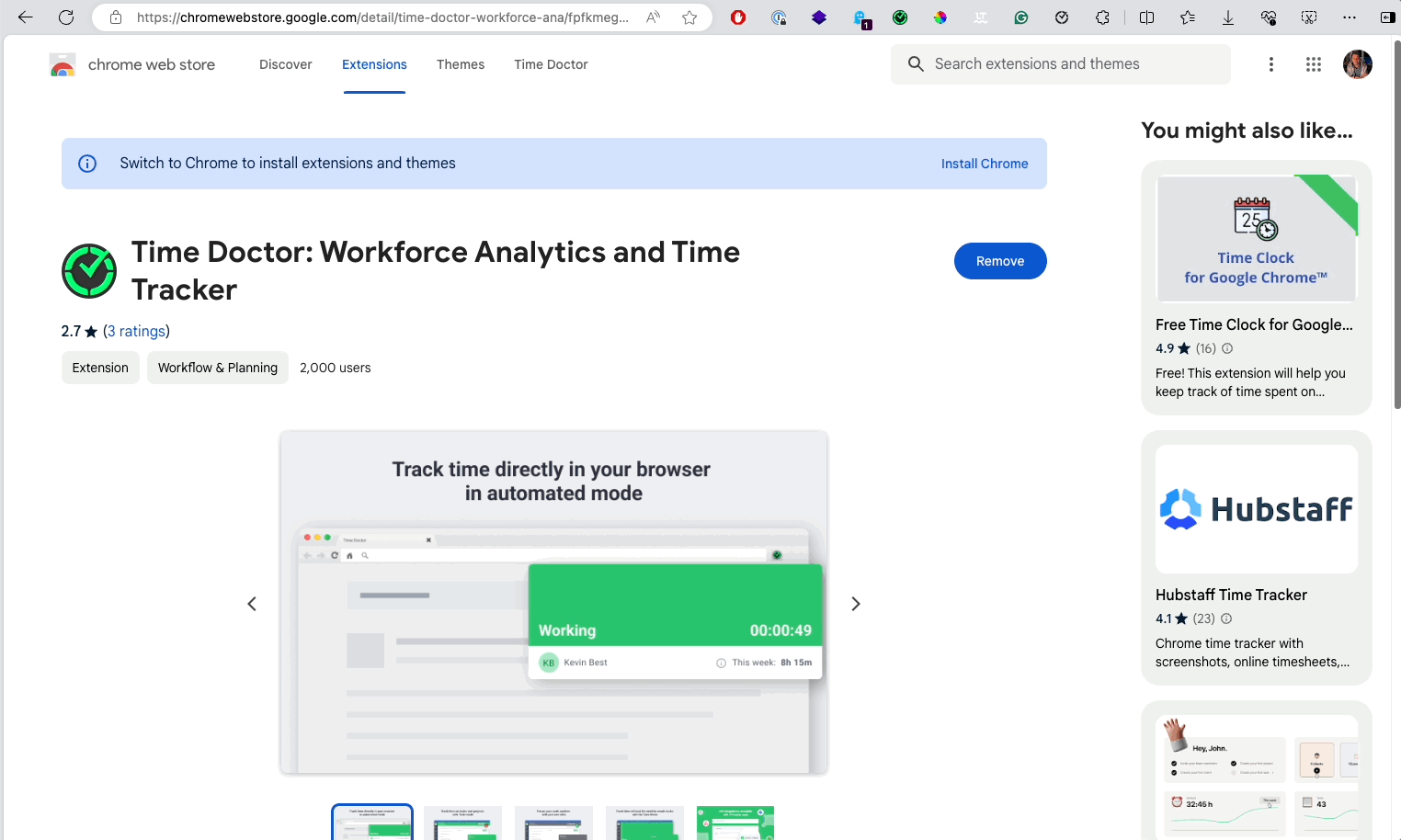Open the store page three-dot menu
This screenshot has height=840, width=1401.
point(1271,64)
